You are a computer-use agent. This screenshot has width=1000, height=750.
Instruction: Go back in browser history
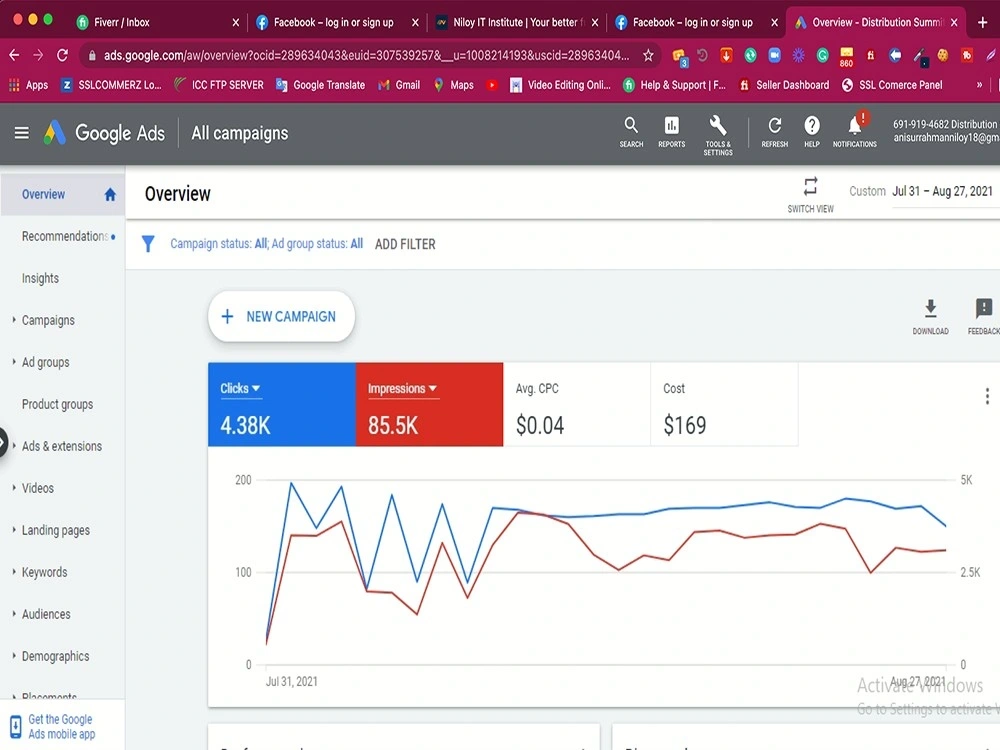[x=14, y=55]
